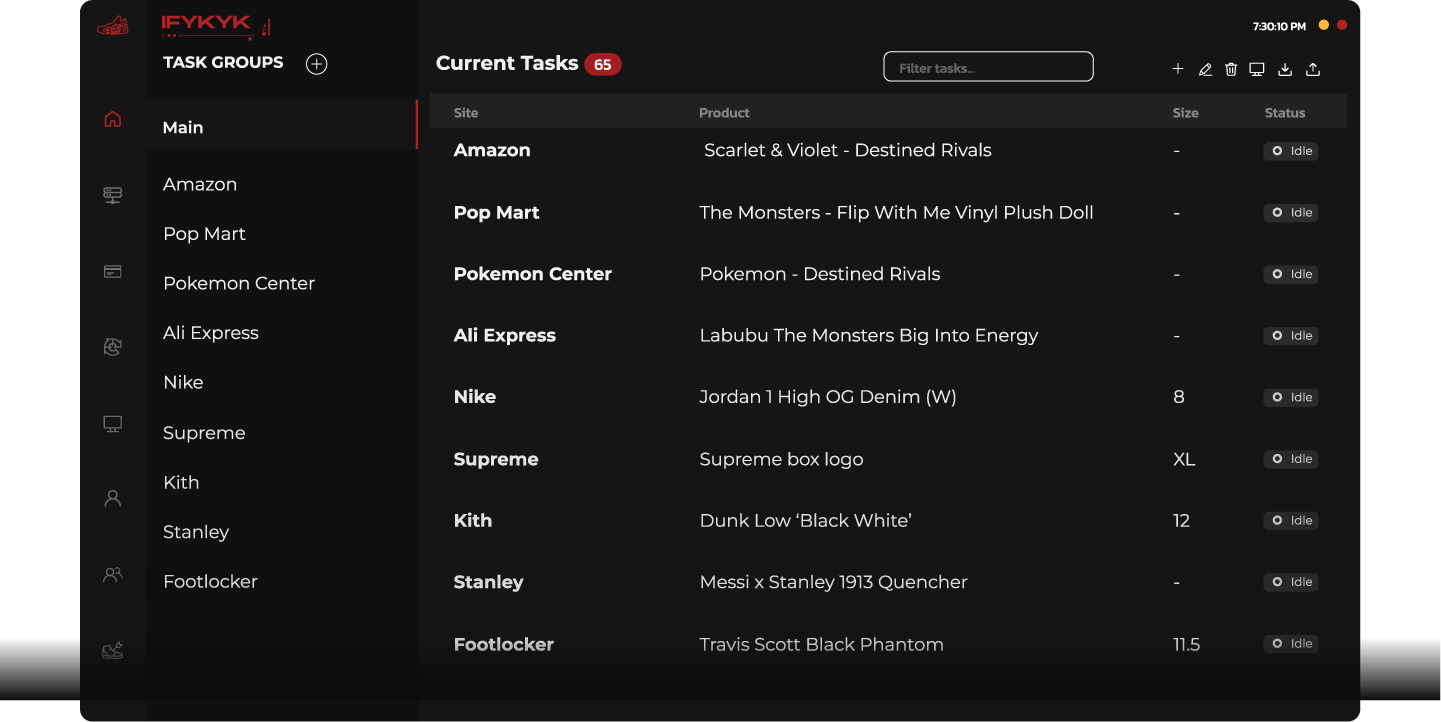Click the monitor icon in tasks toolbar
Screen dimensions: 1441x722
pos(1257,69)
